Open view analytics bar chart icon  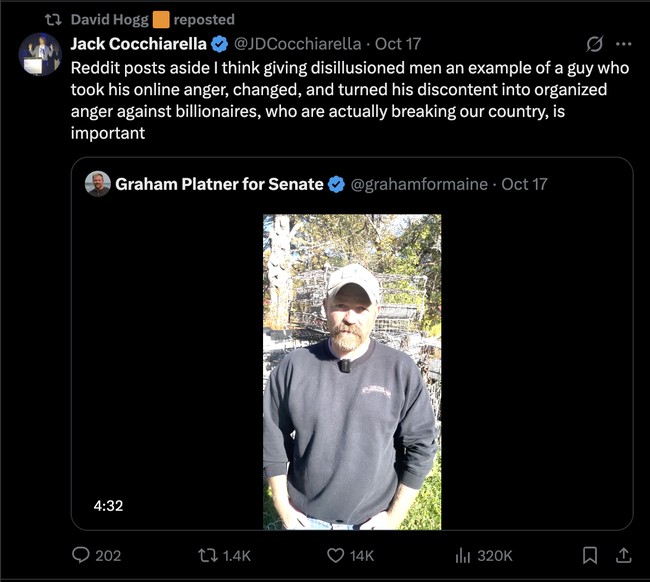click(463, 555)
